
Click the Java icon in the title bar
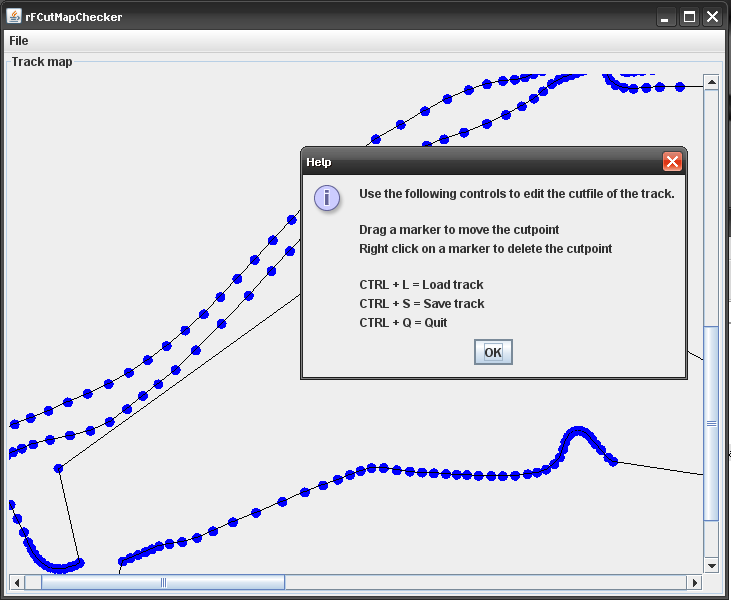pos(14,16)
